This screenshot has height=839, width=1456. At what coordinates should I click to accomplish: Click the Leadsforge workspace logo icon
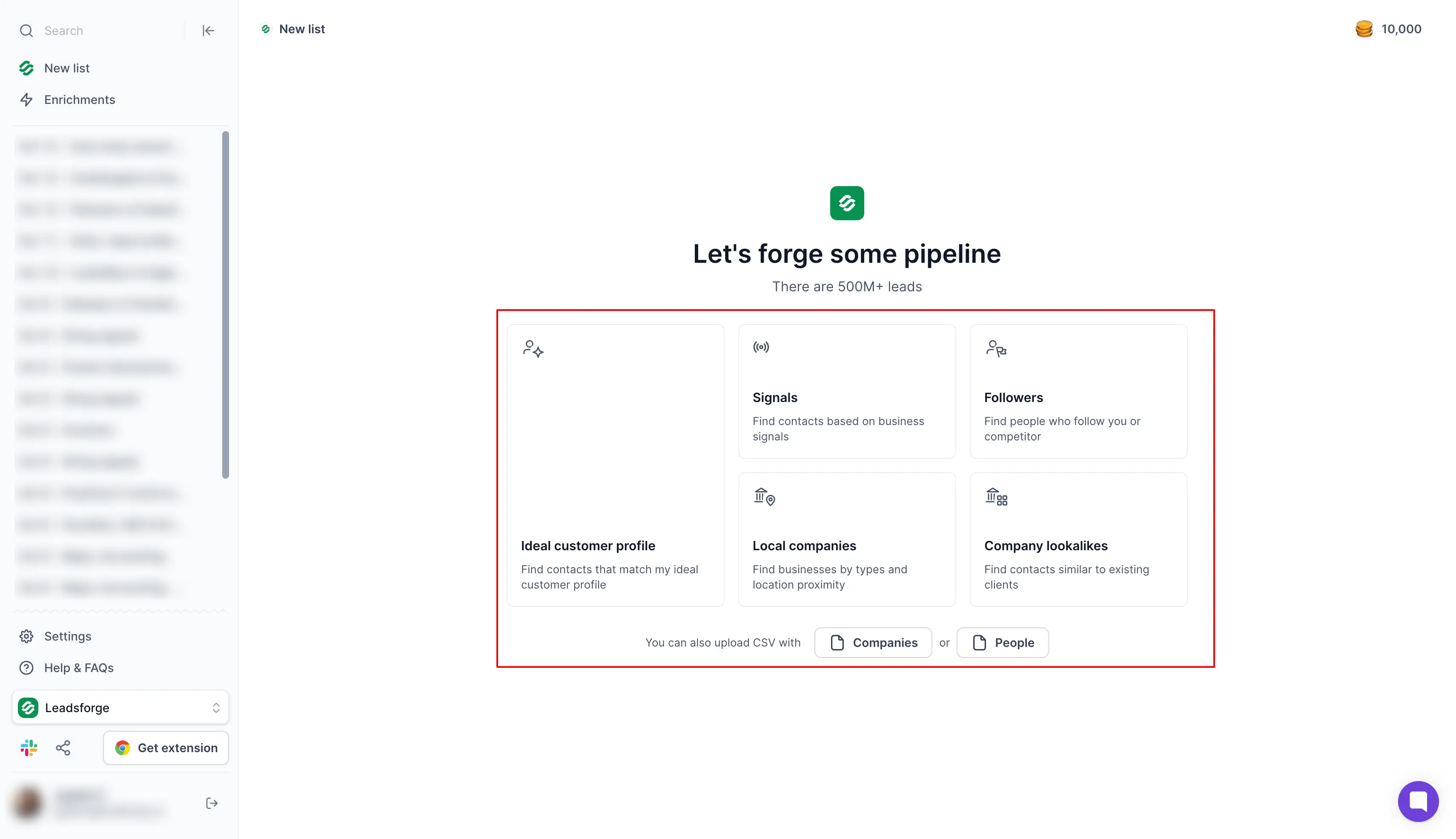pos(28,708)
